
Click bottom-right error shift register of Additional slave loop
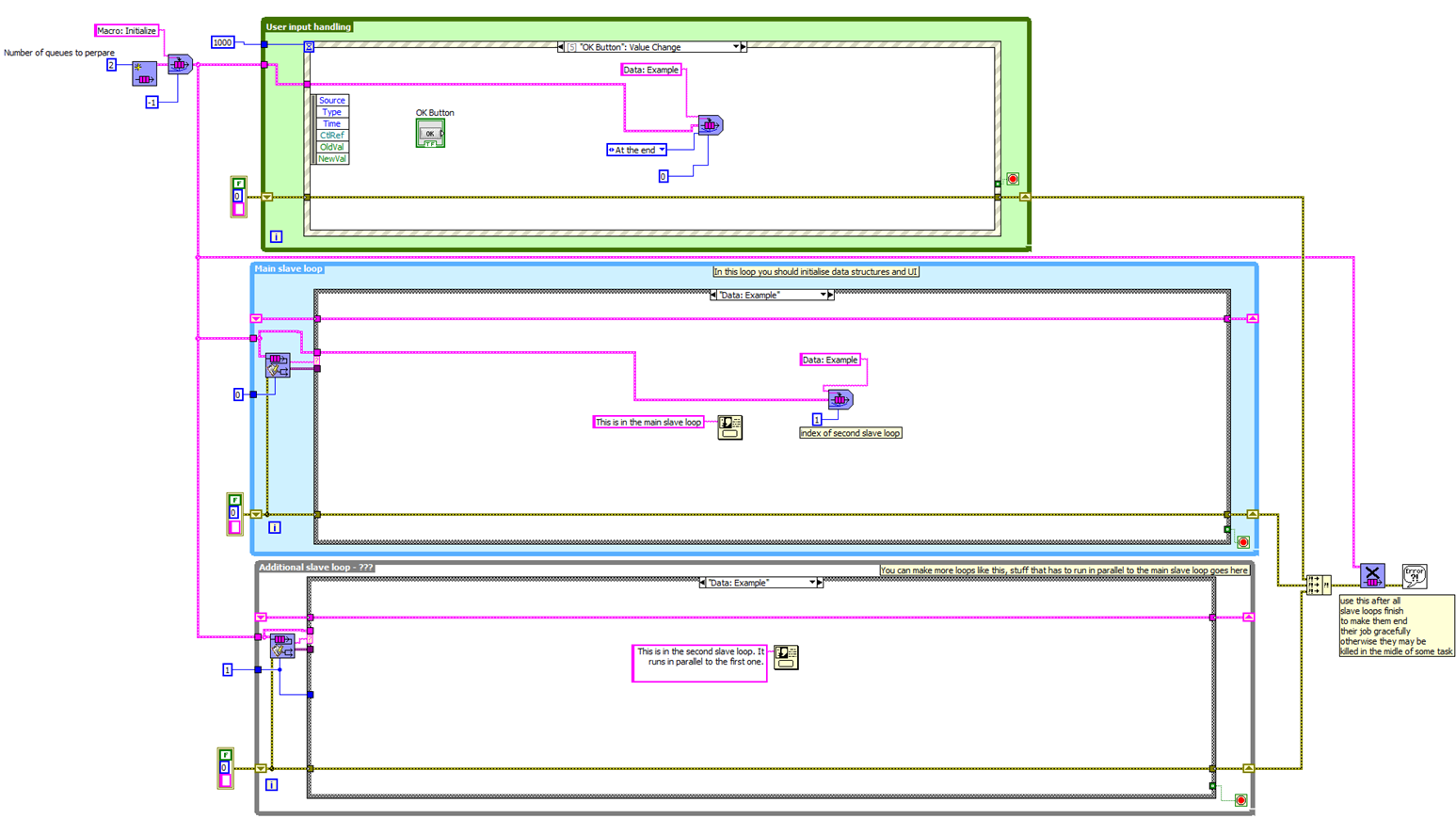click(x=1249, y=768)
